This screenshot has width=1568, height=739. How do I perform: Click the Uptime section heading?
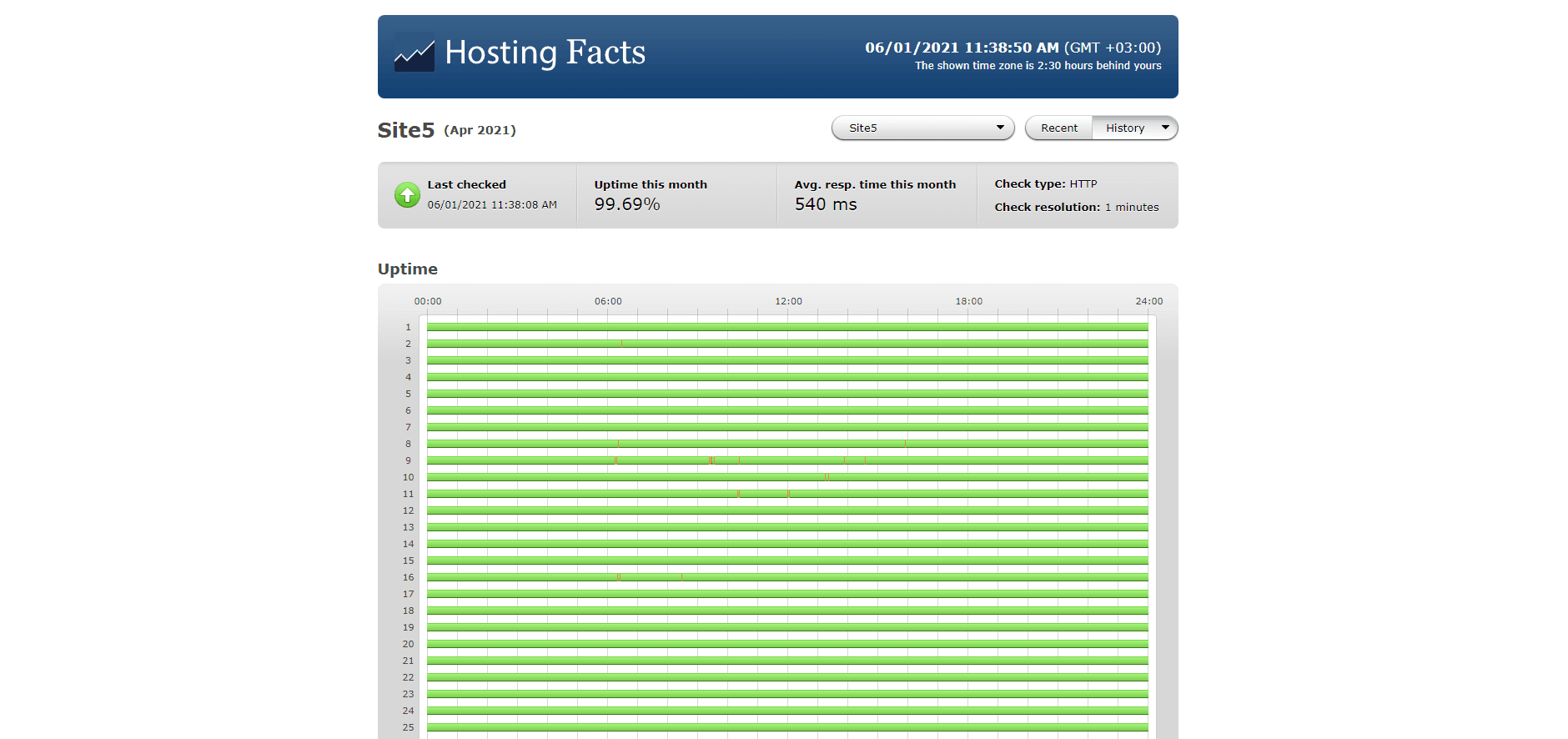click(x=408, y=269)
